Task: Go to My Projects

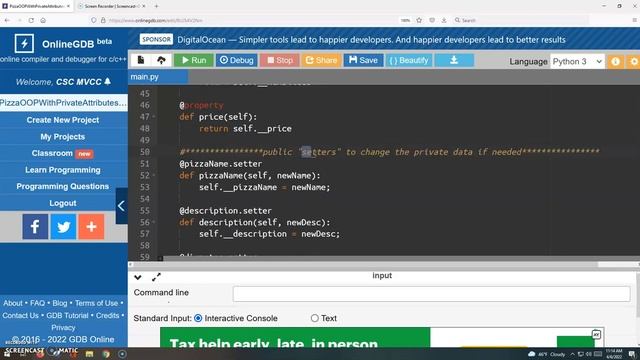Action: pos(63,137)
